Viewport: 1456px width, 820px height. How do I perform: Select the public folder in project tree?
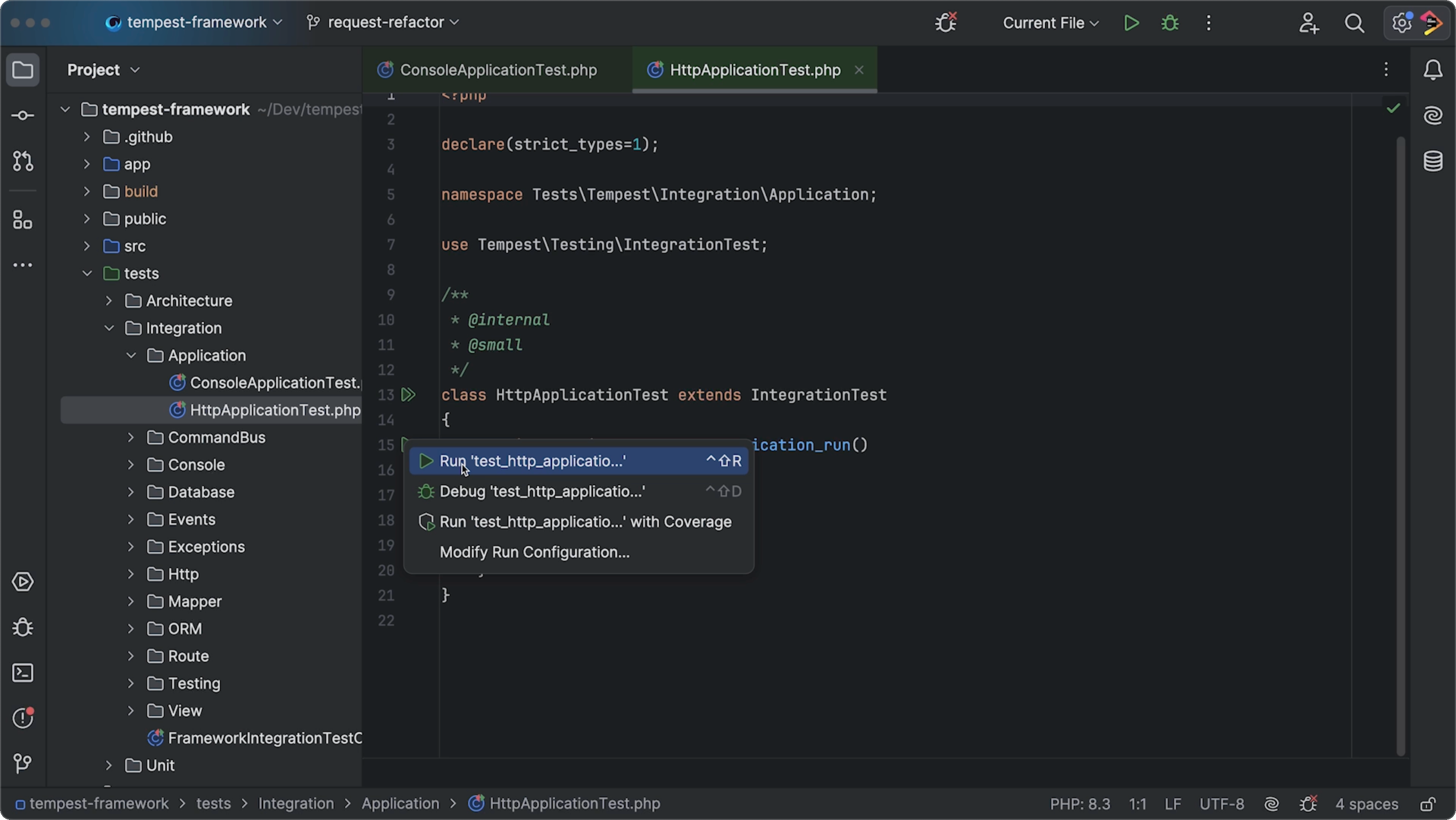point(135,219)
